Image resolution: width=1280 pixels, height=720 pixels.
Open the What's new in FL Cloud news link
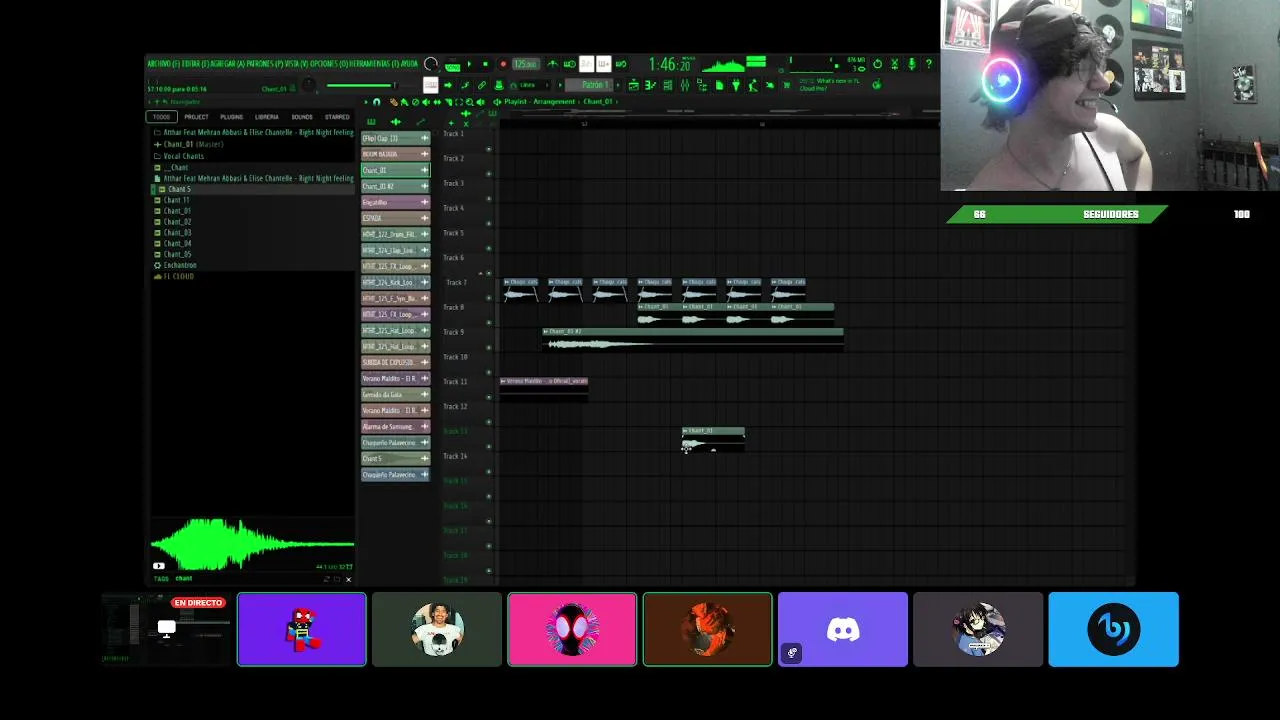pos(830,85)
